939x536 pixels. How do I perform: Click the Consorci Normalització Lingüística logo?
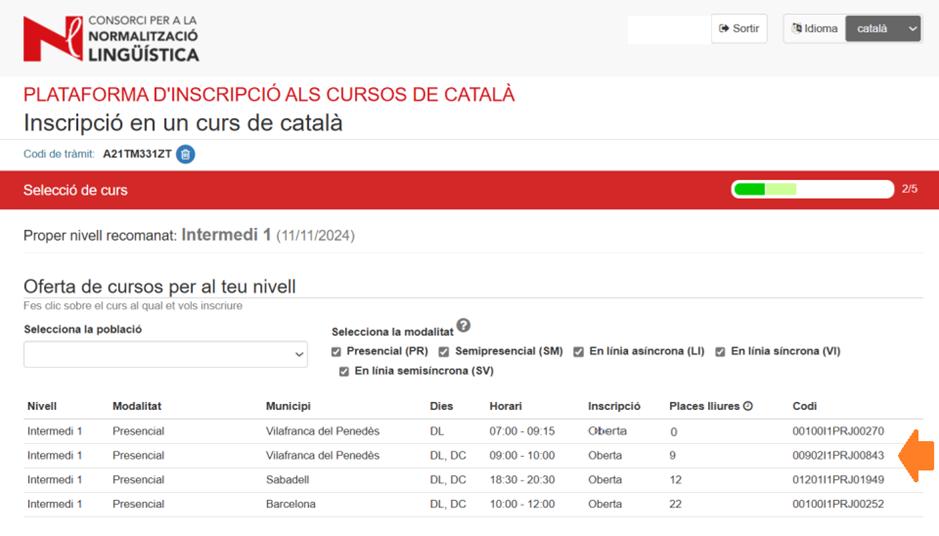[x=110, y=38]
